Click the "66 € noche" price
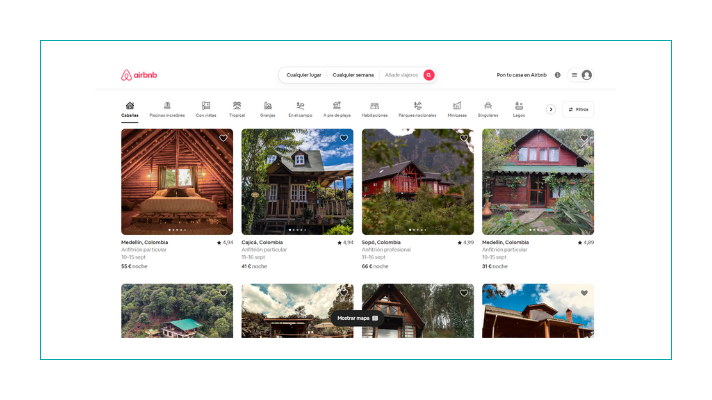Screen dimensions: 712x400 [x=375, y=267]
